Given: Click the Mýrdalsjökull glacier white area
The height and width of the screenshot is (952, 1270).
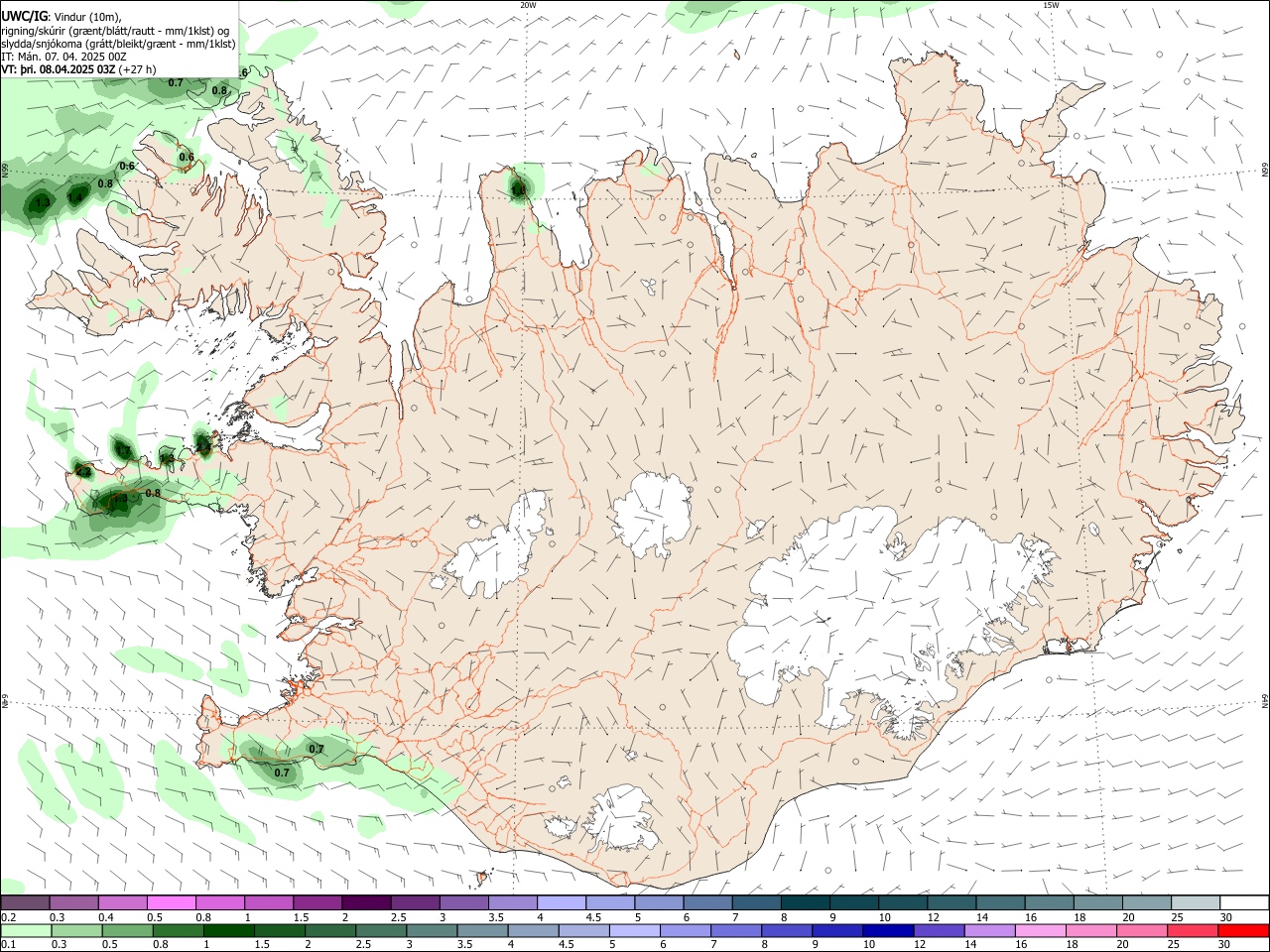Looking at the screenshot, I should click(622, 818).
